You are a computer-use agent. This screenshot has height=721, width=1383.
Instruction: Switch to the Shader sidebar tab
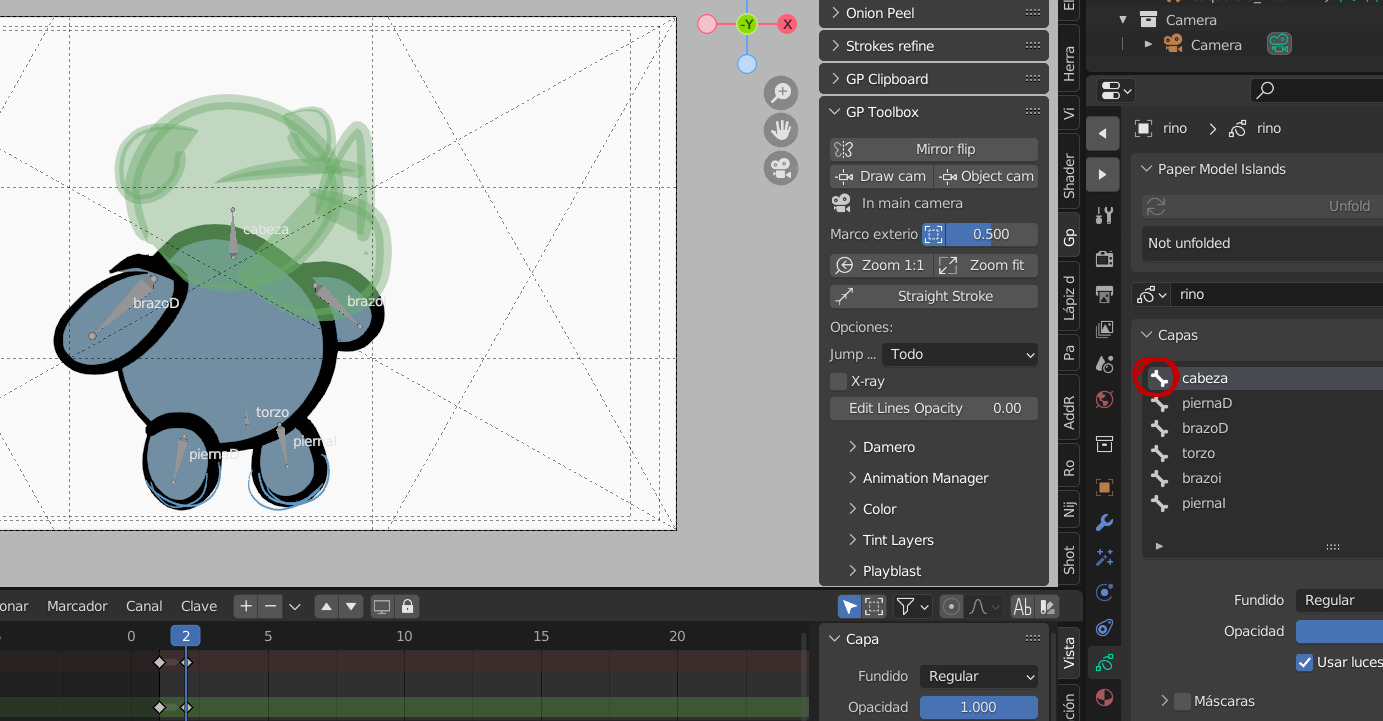[1069, 176]
